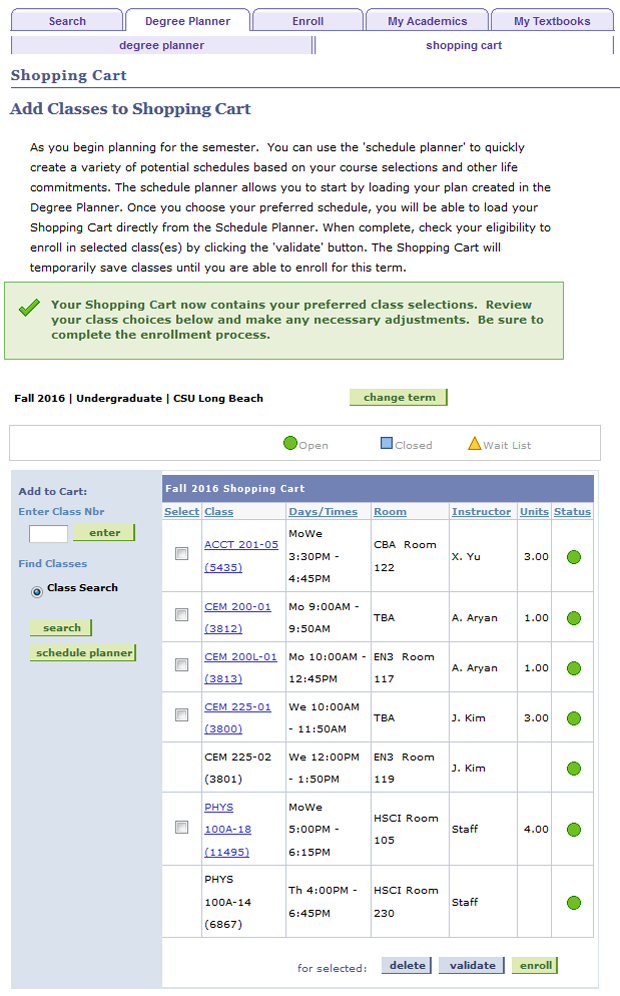Open the schedule planner button
The height and width of the screenshot is (996, 620).
[x=83, y=652]
